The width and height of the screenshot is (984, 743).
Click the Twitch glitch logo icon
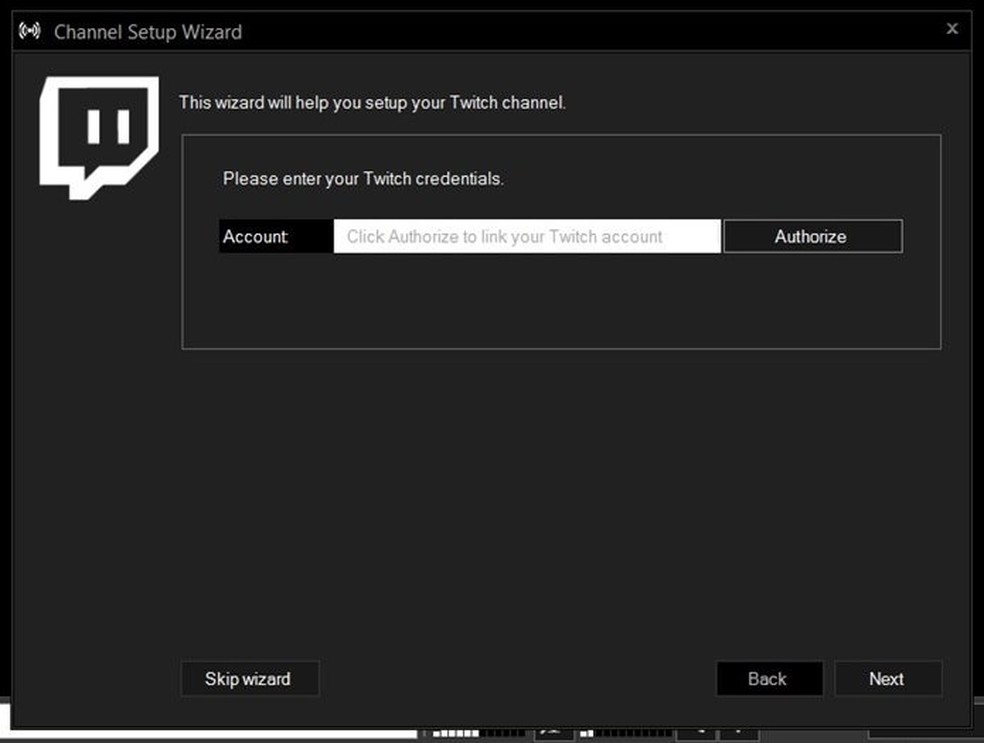[98, 135]
